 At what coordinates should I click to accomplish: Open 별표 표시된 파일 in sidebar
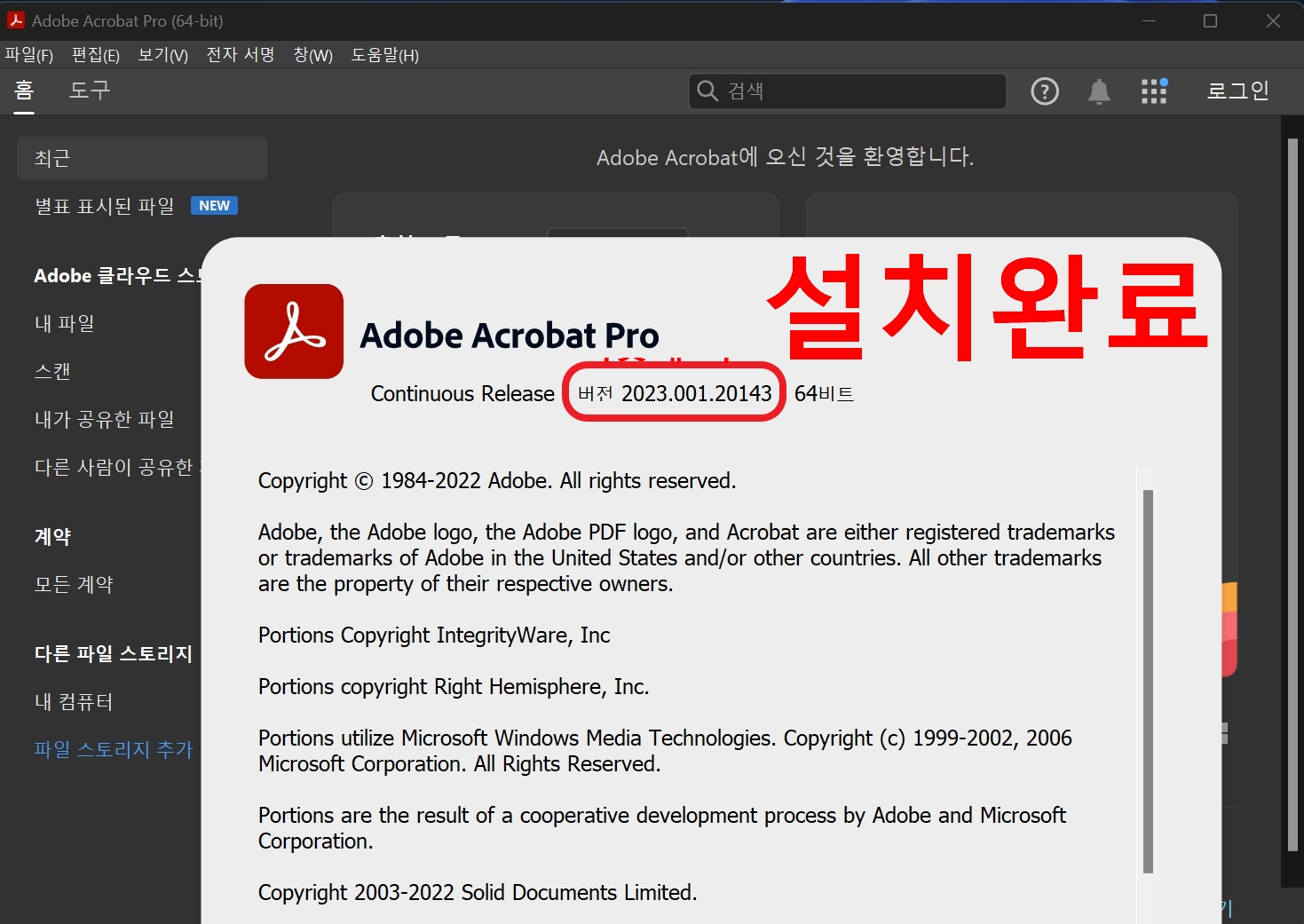tap(104, 206)
